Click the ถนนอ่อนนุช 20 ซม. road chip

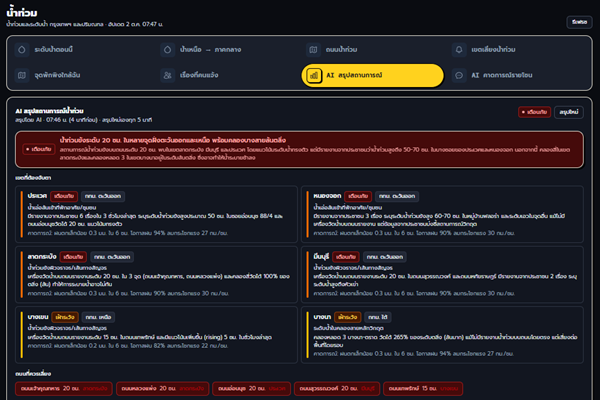point(252,389)
